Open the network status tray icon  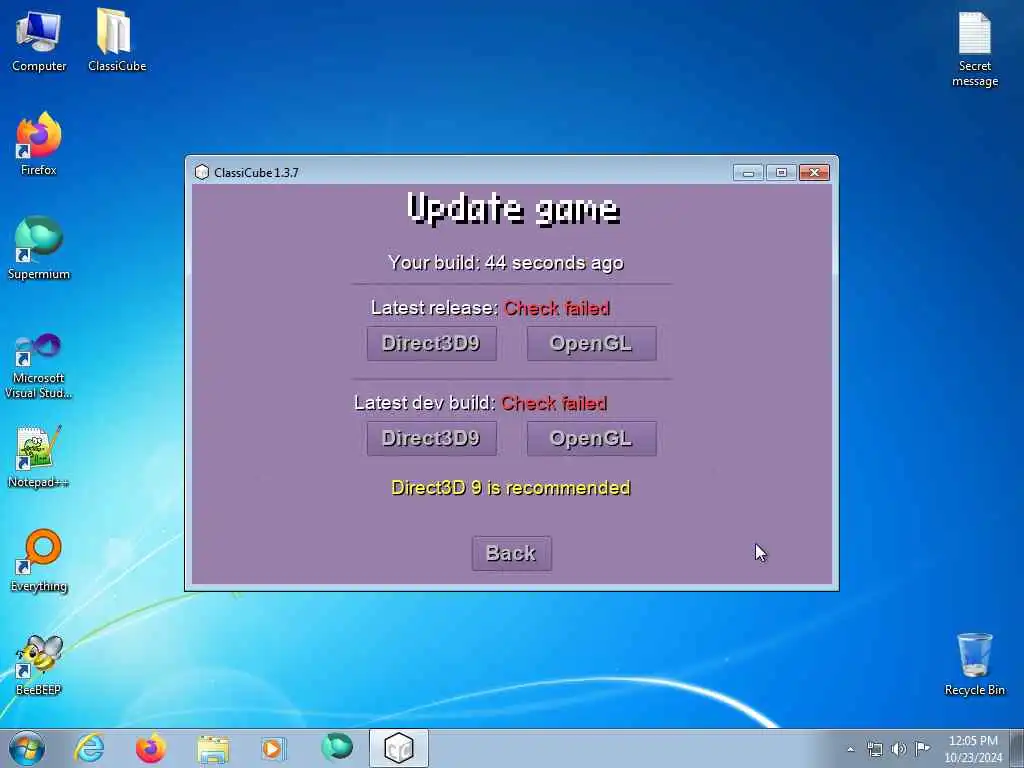[x=874, y=749]
